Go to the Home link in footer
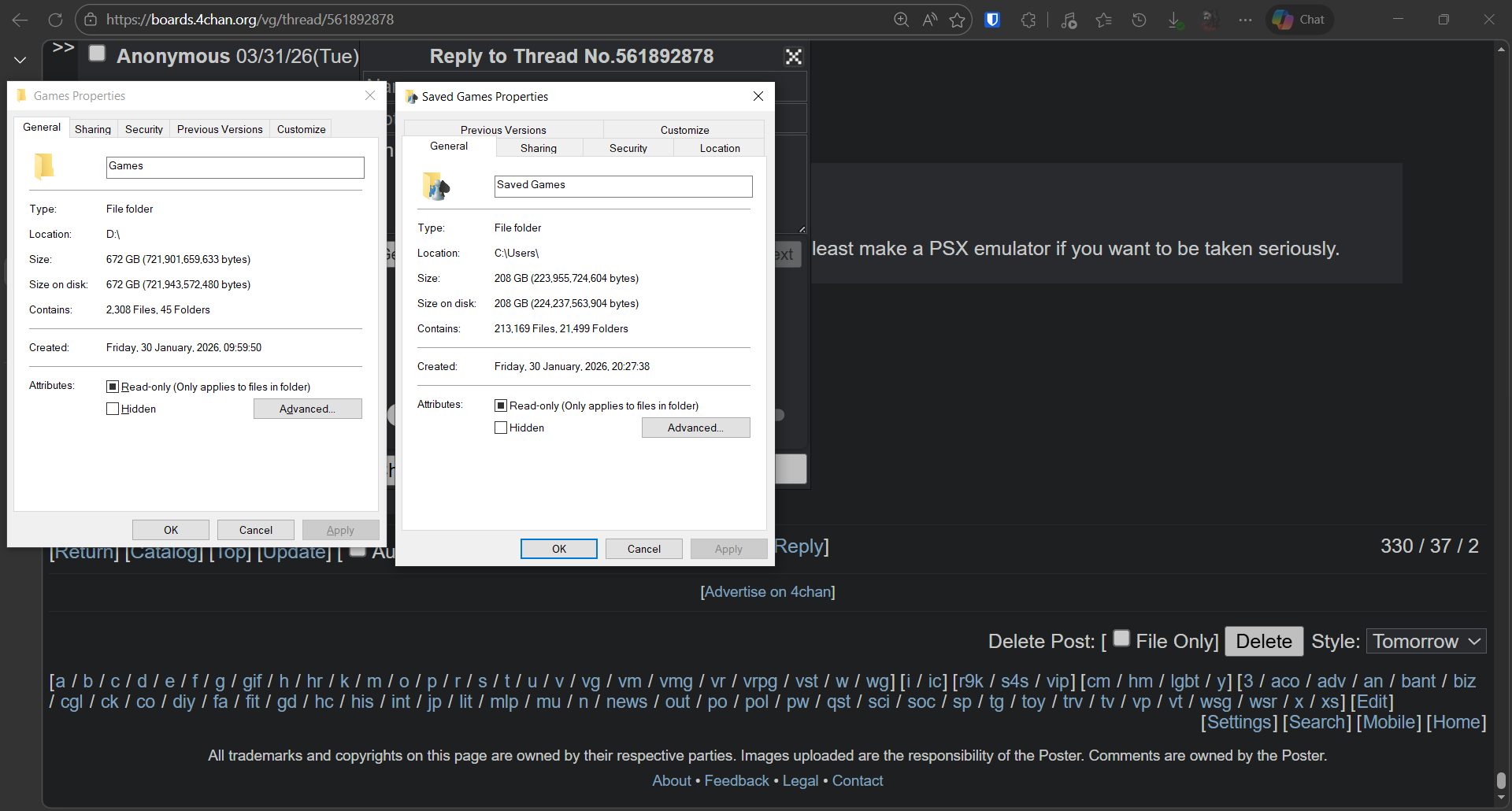Screen dimensions: 1512x811 point(1456,723)
